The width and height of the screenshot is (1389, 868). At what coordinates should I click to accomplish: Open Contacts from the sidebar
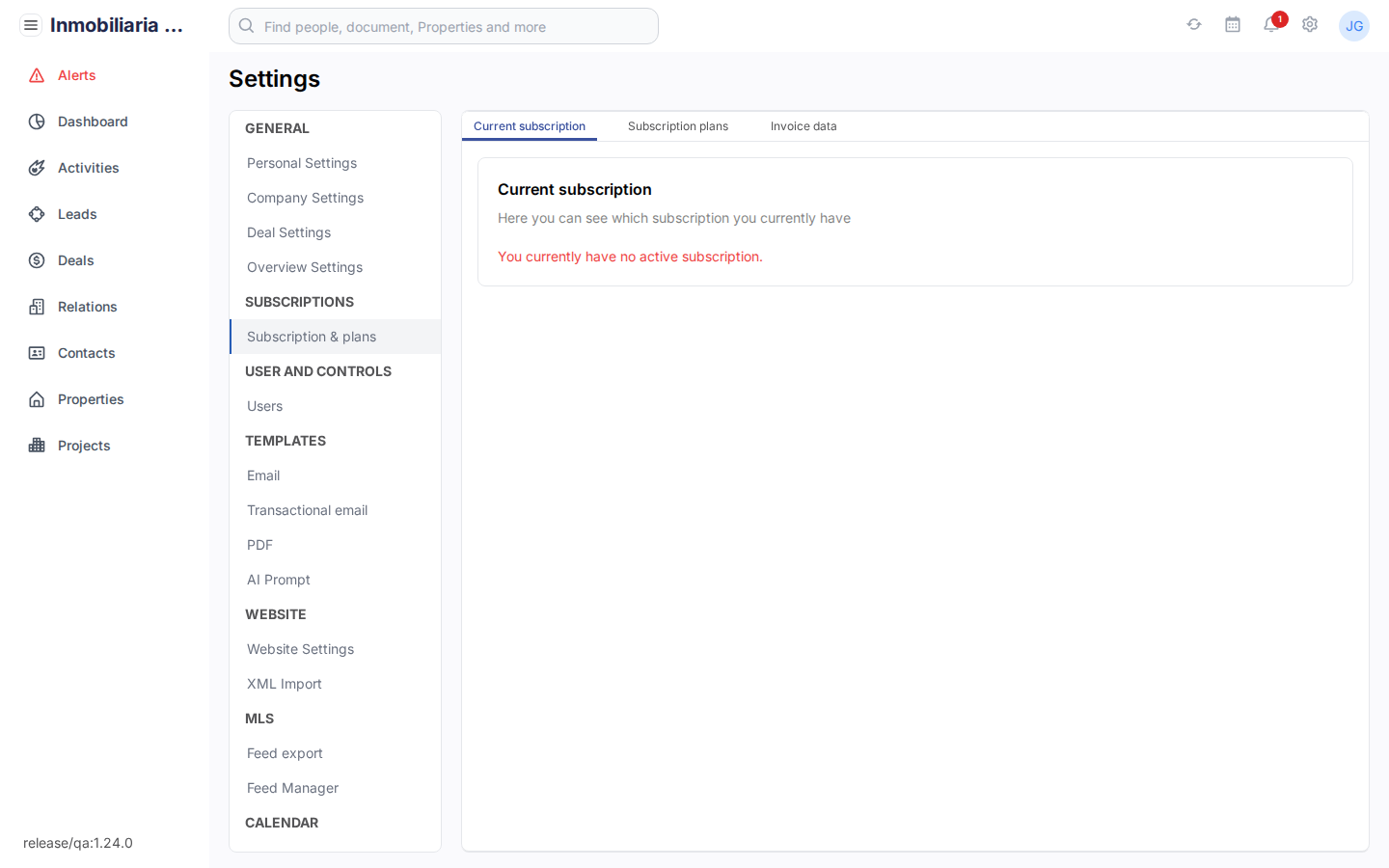85,353
